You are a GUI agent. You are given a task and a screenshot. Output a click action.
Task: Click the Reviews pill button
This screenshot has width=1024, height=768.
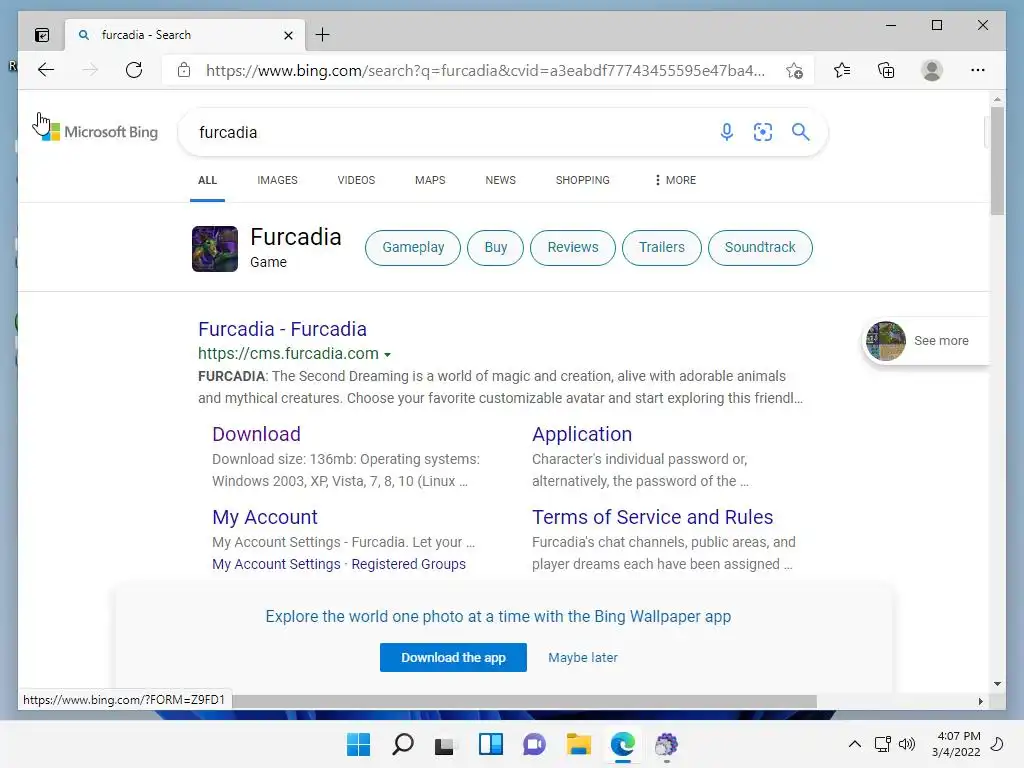pyautogui.click(x=573, y=248)
